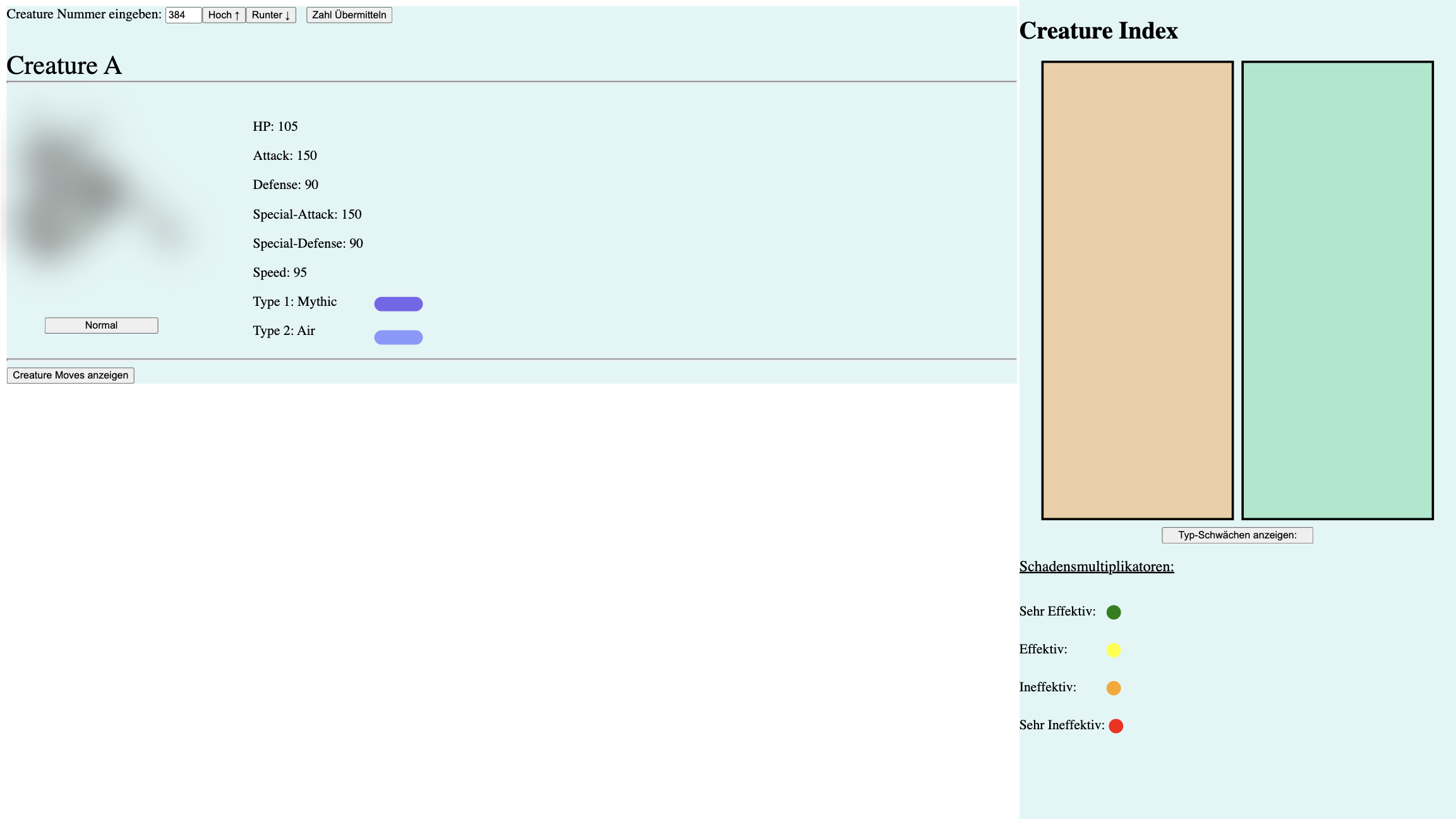The width and height of the screenshot is (1456, 819).
Task: Click the Sehr Ineffektiv label
Action: tap(1062, 725)
